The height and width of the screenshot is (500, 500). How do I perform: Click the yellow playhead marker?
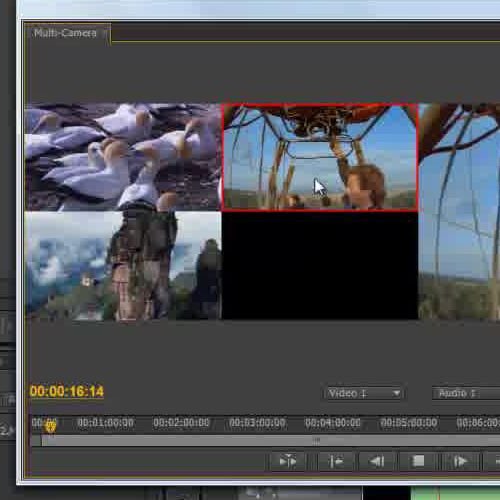51,425
